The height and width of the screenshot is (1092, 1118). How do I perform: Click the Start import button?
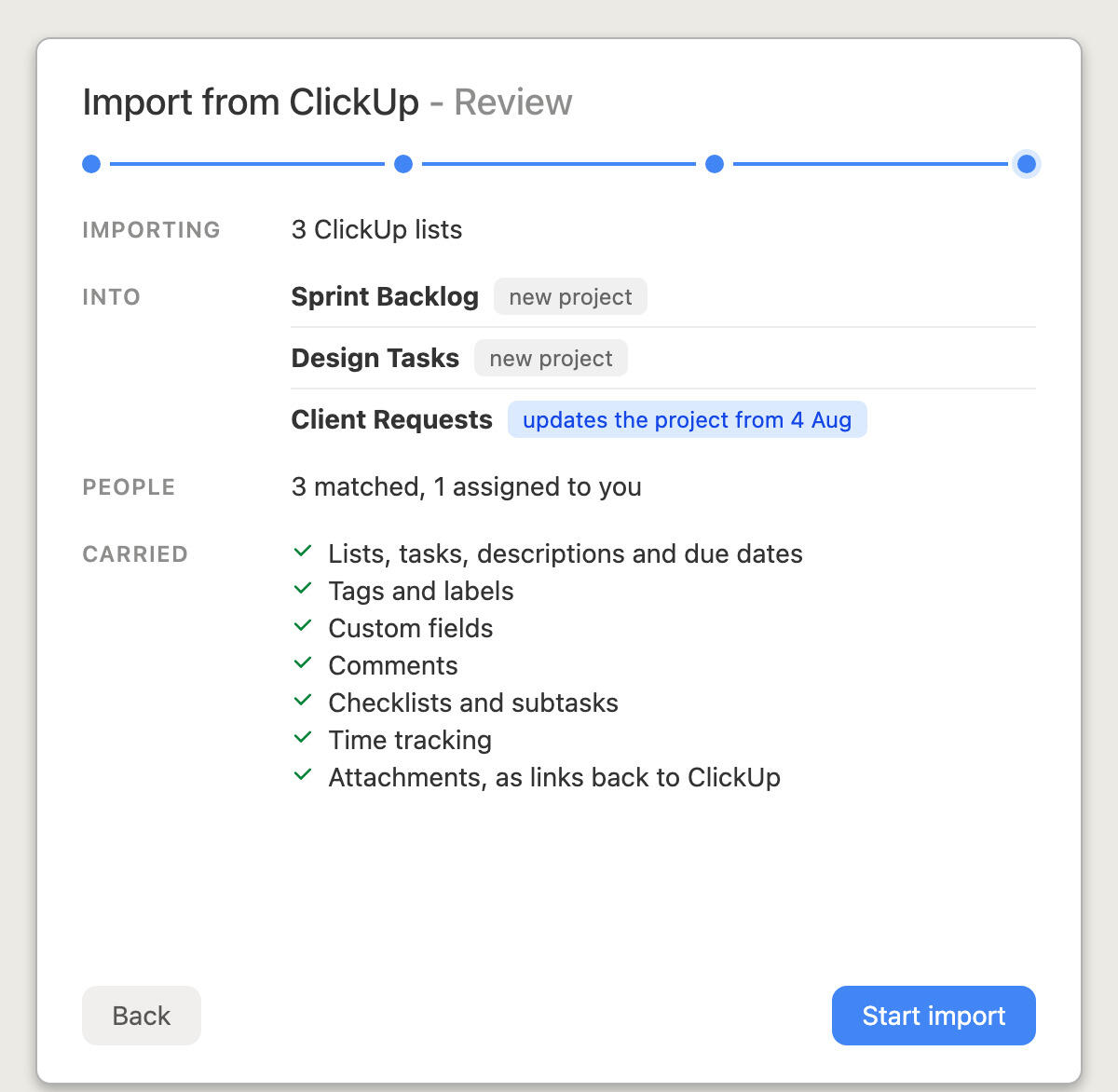[x=934, y=1016]
